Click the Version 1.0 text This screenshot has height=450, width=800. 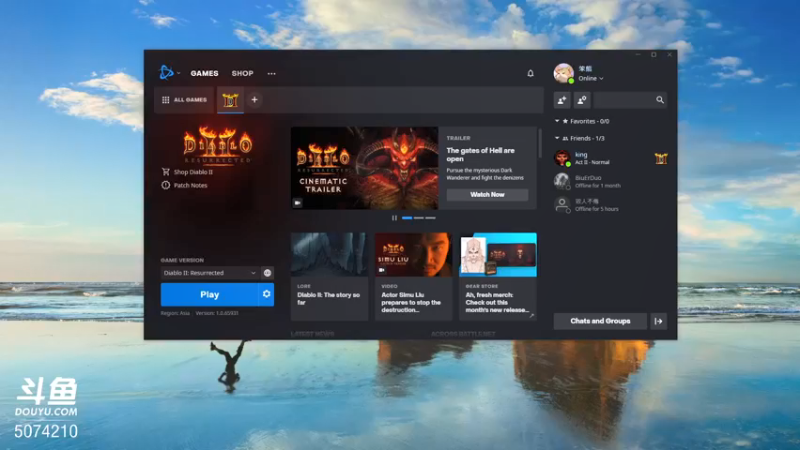(217, 313)
